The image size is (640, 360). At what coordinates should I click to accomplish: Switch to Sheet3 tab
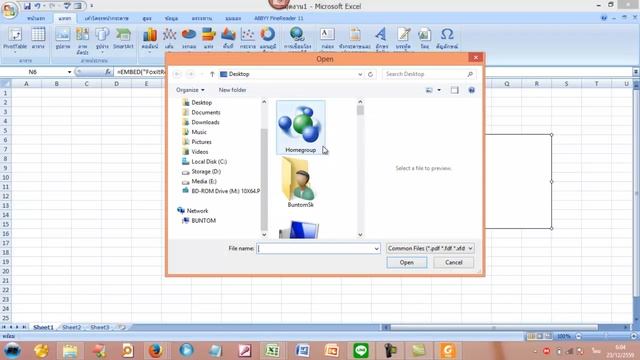click(x=100, y=327)
